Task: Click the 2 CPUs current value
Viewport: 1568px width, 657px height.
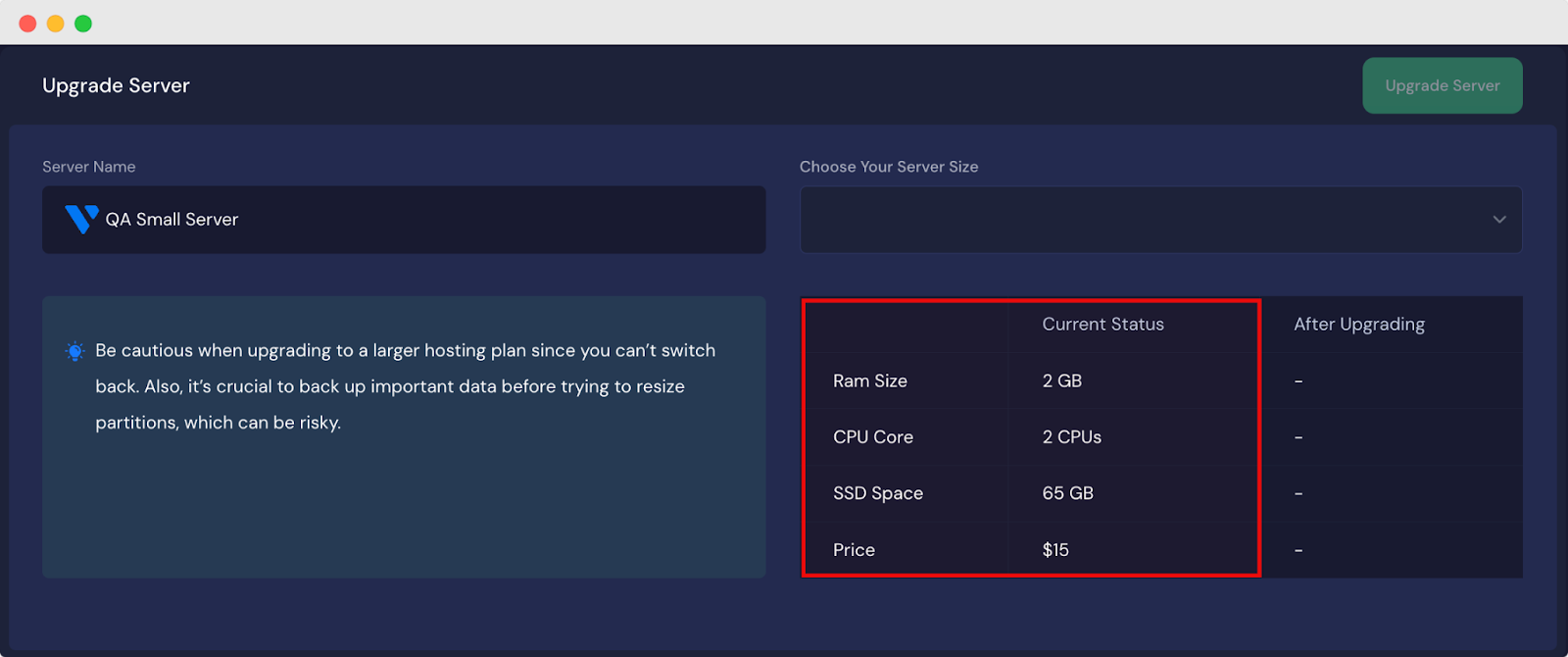Action: pos(1071,437)
